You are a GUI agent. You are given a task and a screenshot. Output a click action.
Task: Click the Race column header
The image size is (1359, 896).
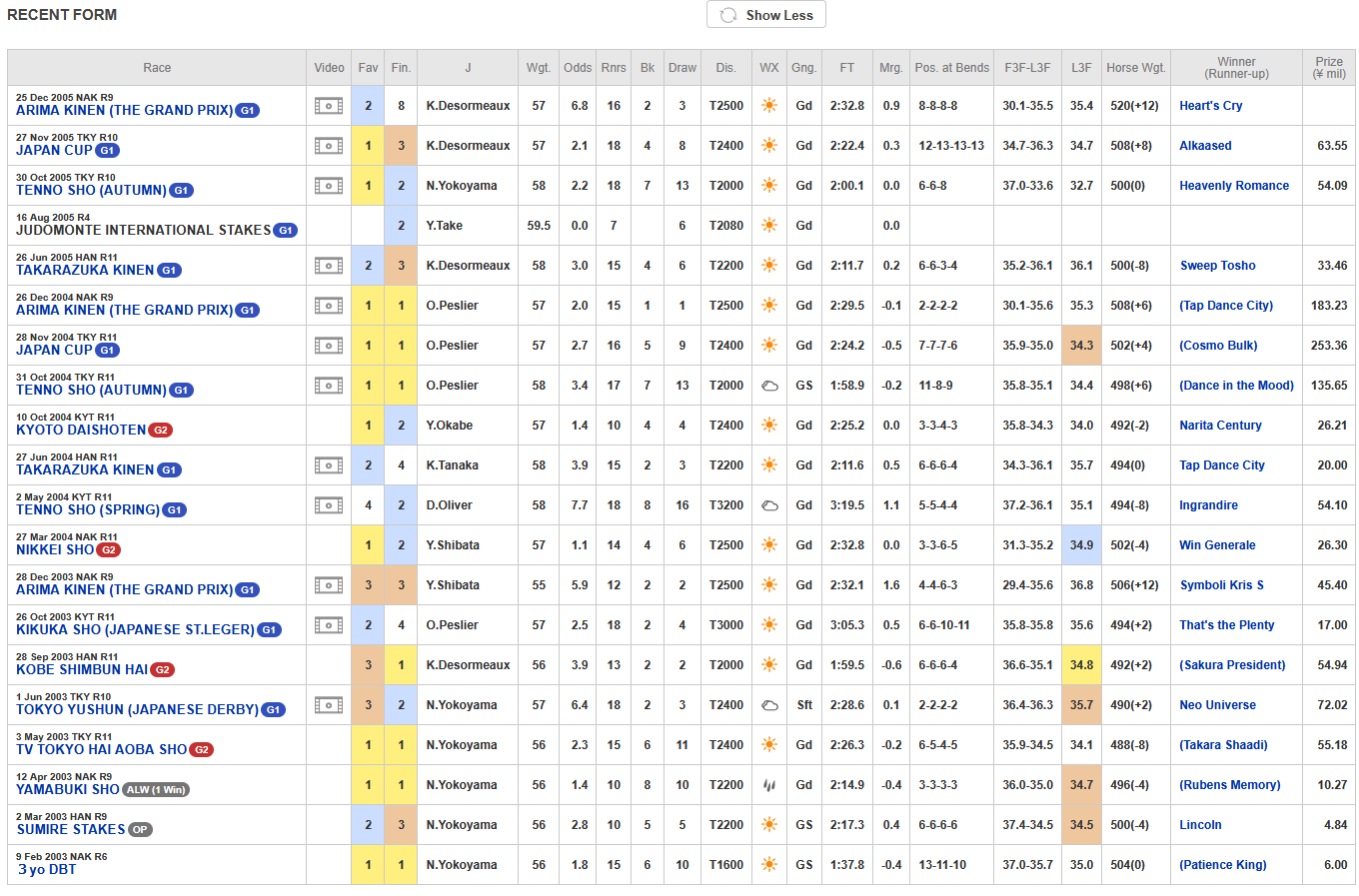157,68
